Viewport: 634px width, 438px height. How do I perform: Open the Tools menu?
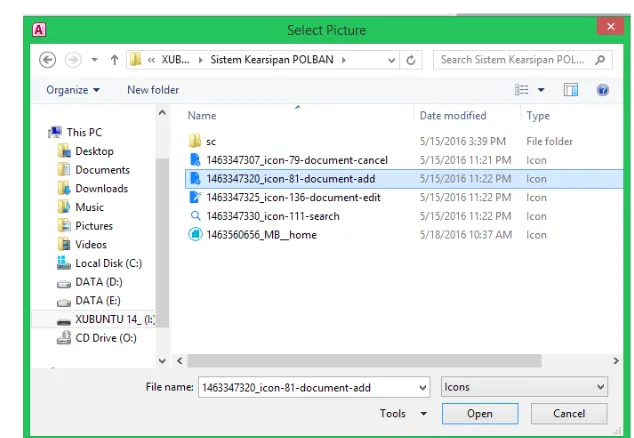click(403, 413)
